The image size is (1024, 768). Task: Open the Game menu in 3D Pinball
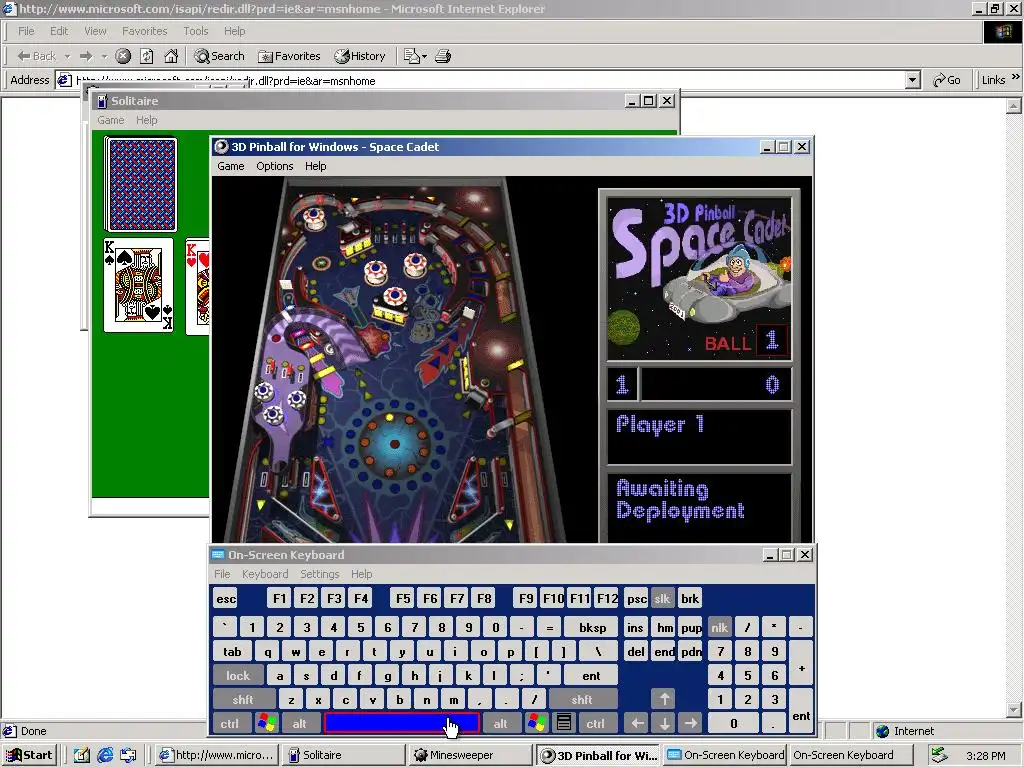(231, 166)
